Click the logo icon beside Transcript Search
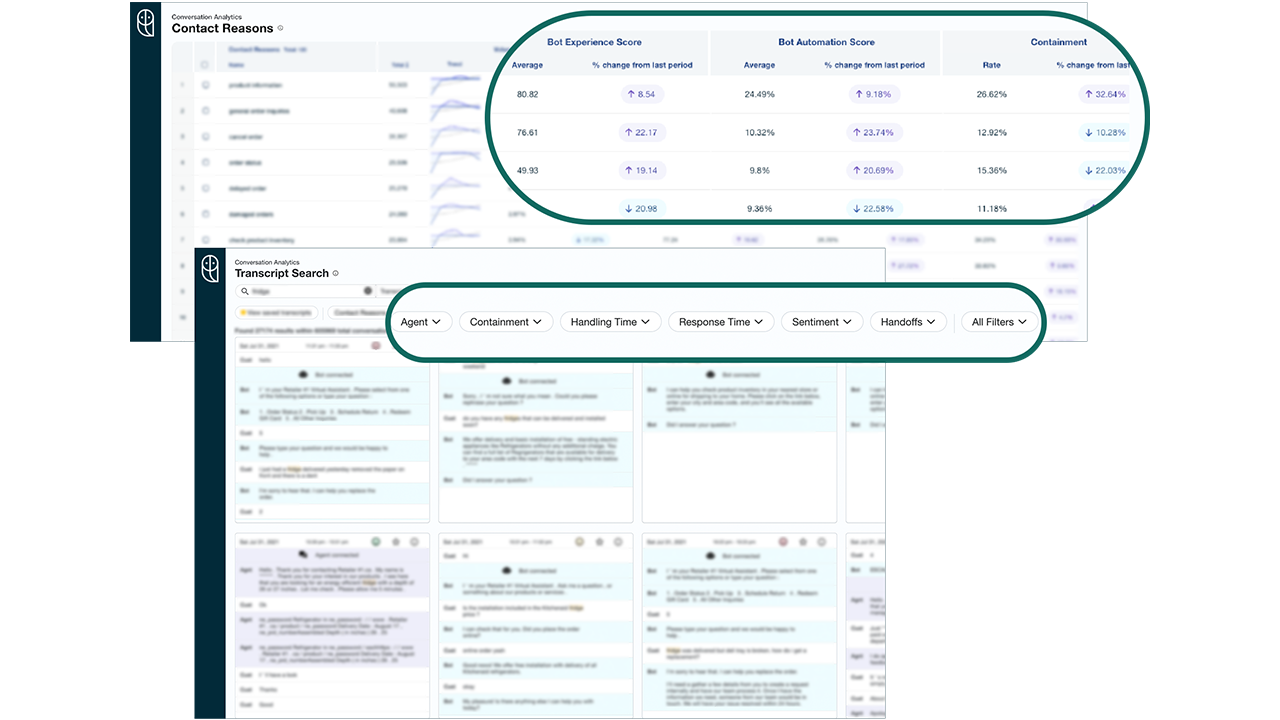Image resolution: width=1280 pixels, height=720 pixels. tap(210, 268)
